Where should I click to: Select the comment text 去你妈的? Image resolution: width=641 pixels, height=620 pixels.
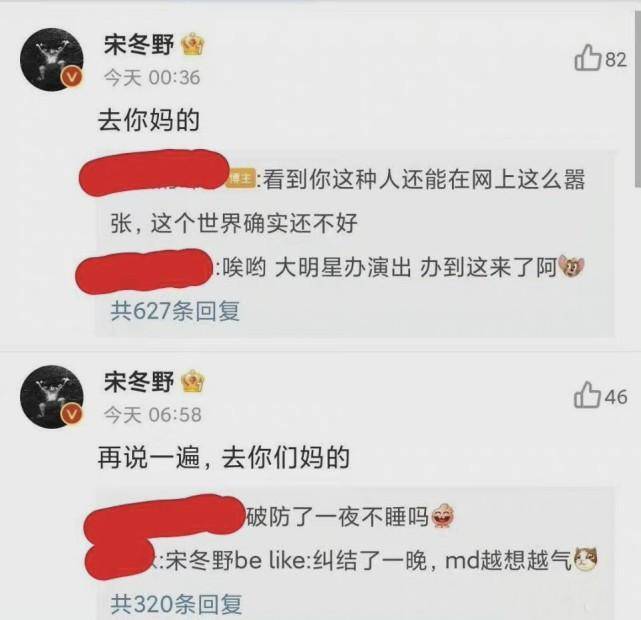click(x=149, y=121)
